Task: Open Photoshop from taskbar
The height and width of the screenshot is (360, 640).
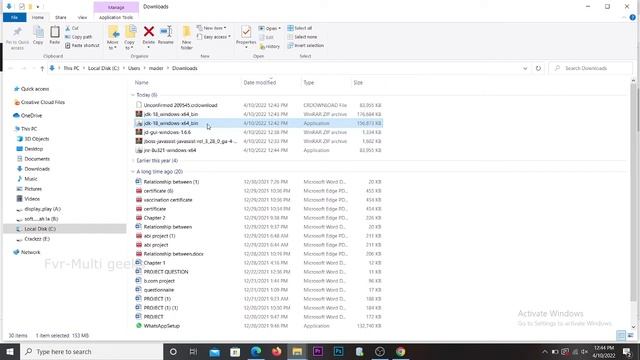Action: point(338,351)
